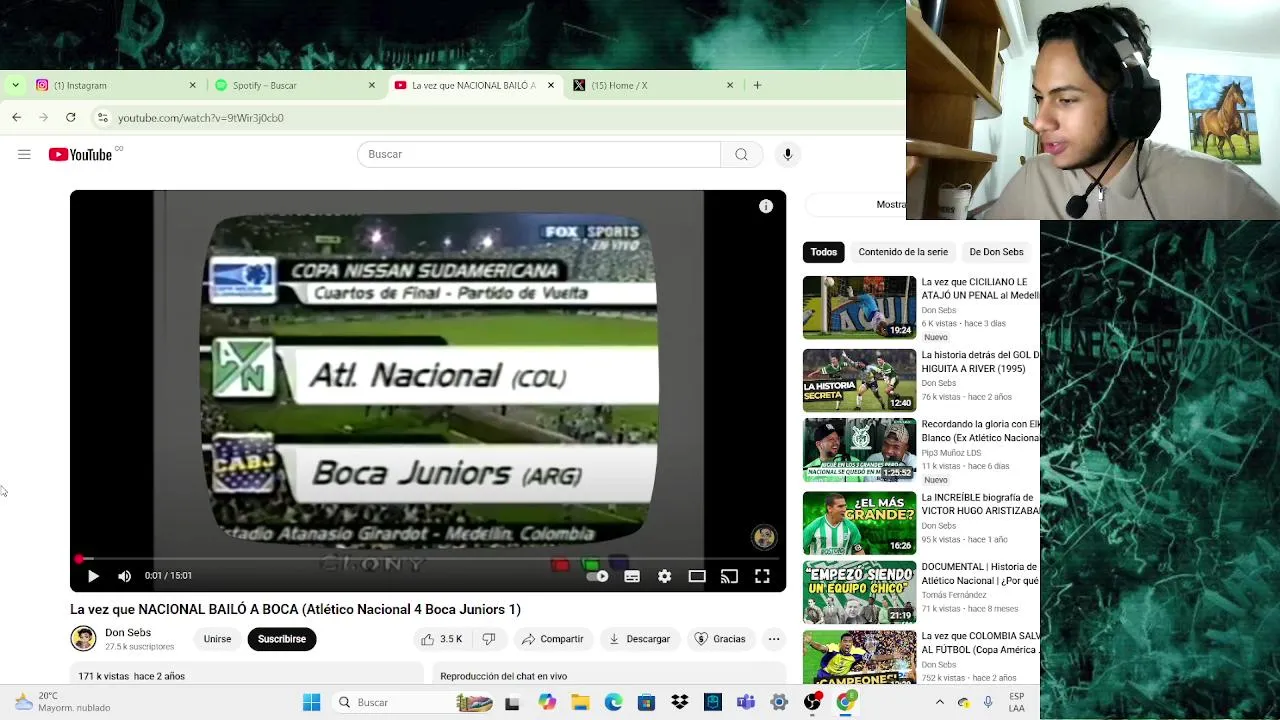Open Microsoft Store from the taskbar

(646, 702)
